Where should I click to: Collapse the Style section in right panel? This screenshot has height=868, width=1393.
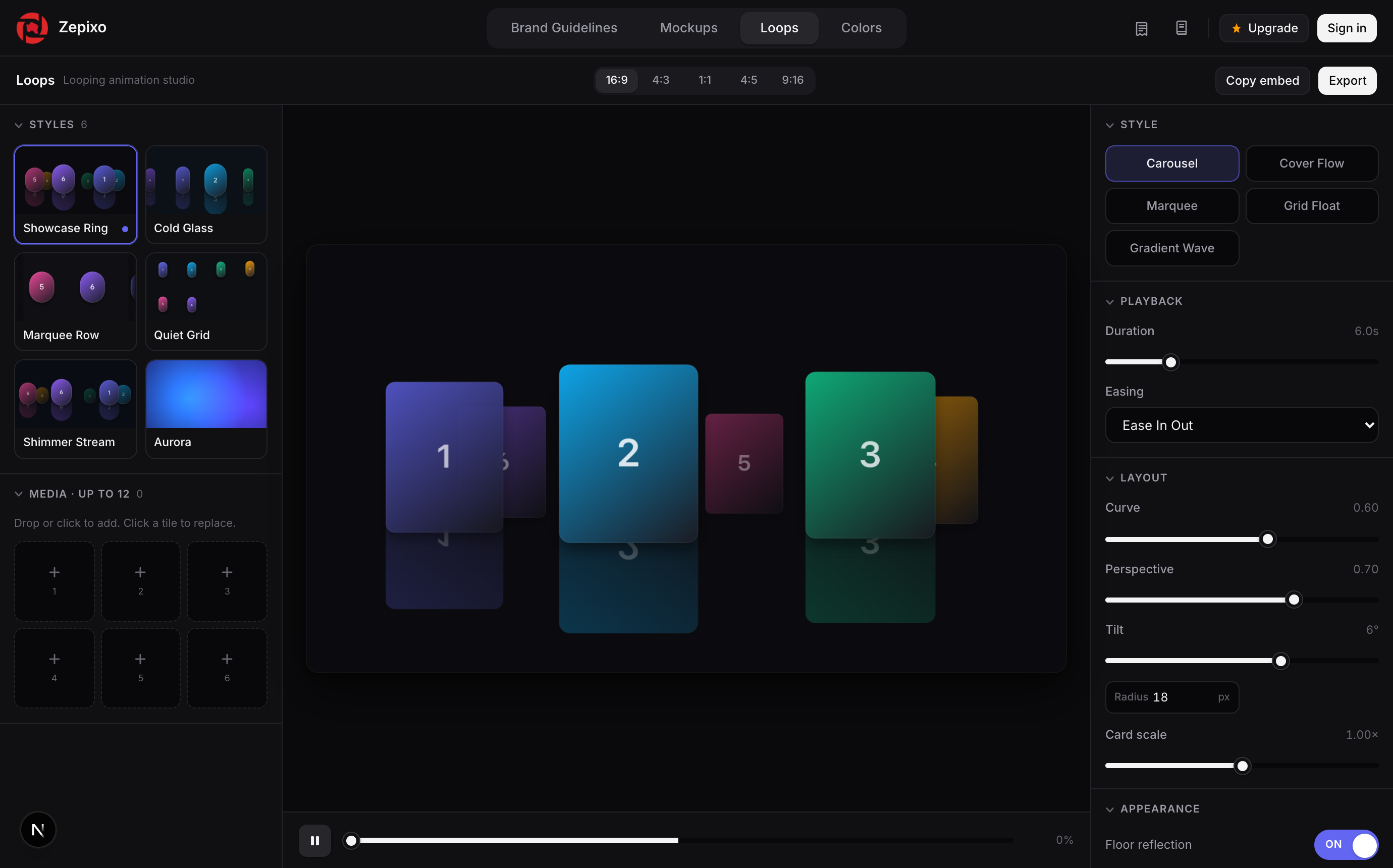coord(1109,125)
